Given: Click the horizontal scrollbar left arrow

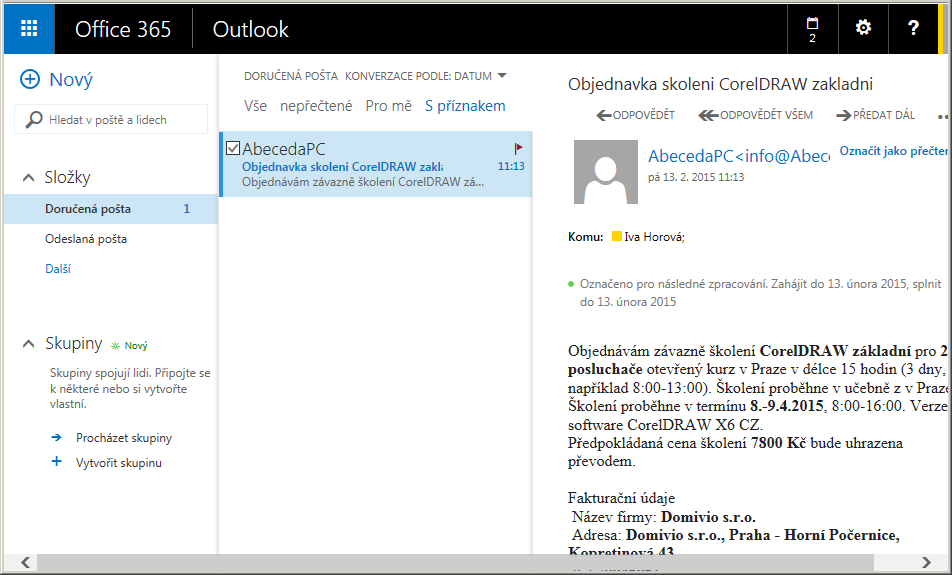Looking at the screenshot, I should click(26, 562).
